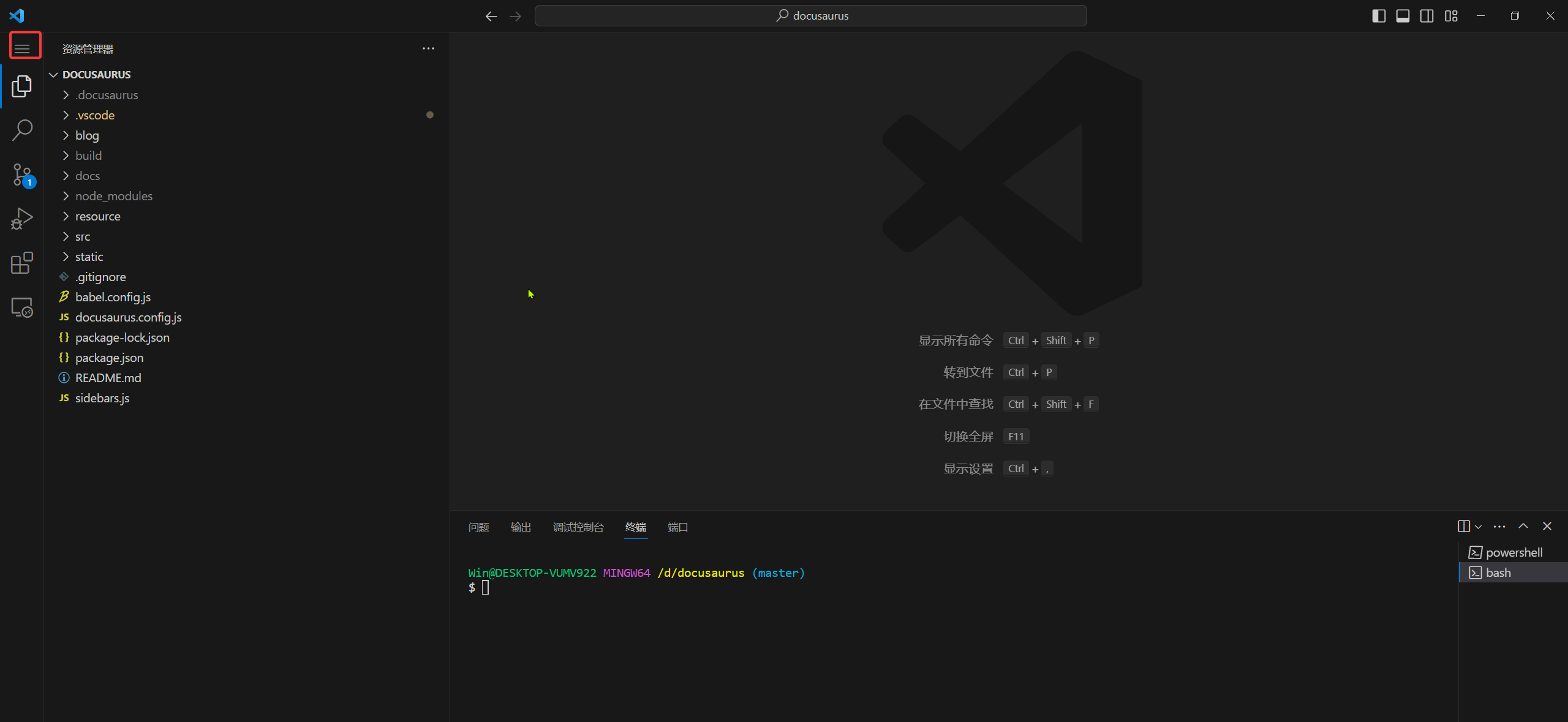Switch to the 终端 (Terminal) tab

coord(636,527)
